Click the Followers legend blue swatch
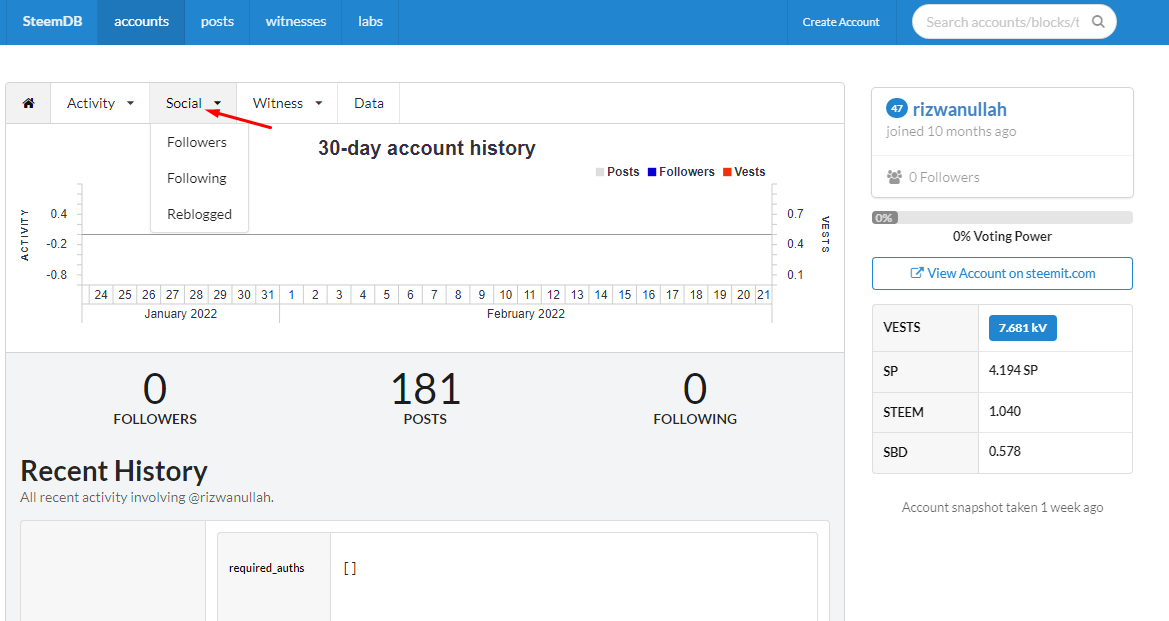Viewport: 1169px width, 621px height. (652, 172)
